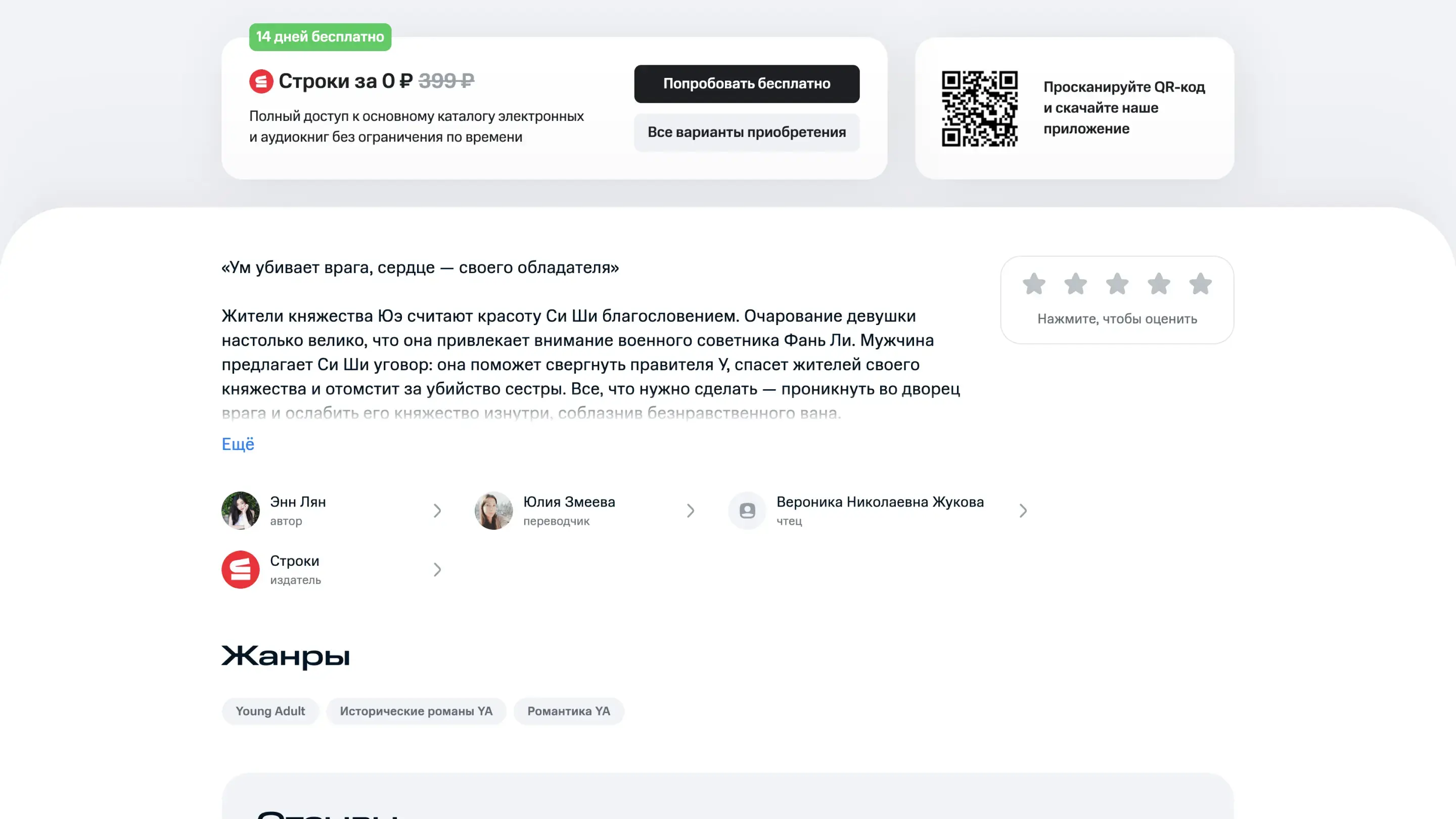Click the chevron next to издатель Строки
The width and height of the screenshot is (1456, 819).
(x=437, y=570)
